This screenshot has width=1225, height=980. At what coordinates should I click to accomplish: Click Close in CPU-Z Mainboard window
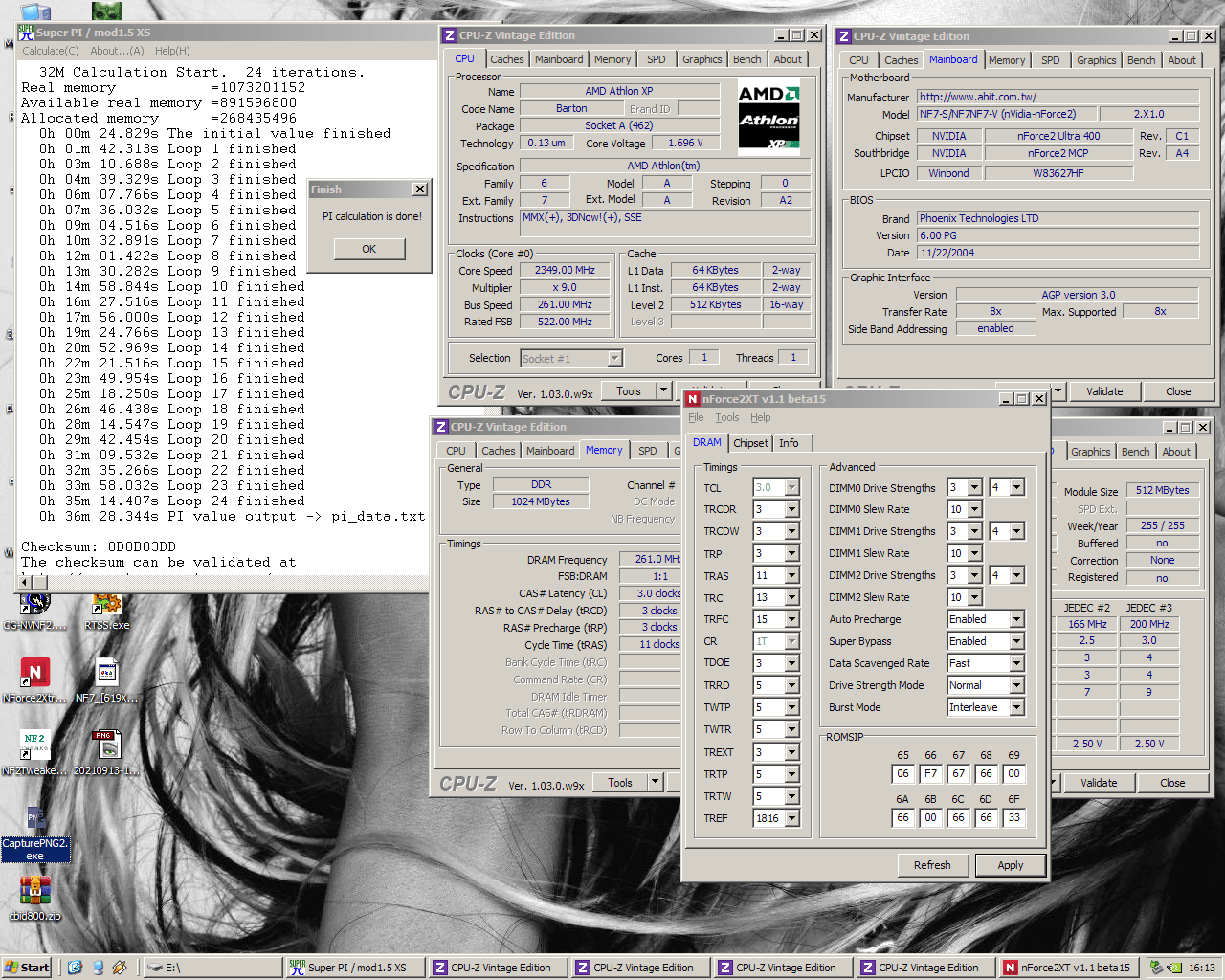coord(1178,391)
